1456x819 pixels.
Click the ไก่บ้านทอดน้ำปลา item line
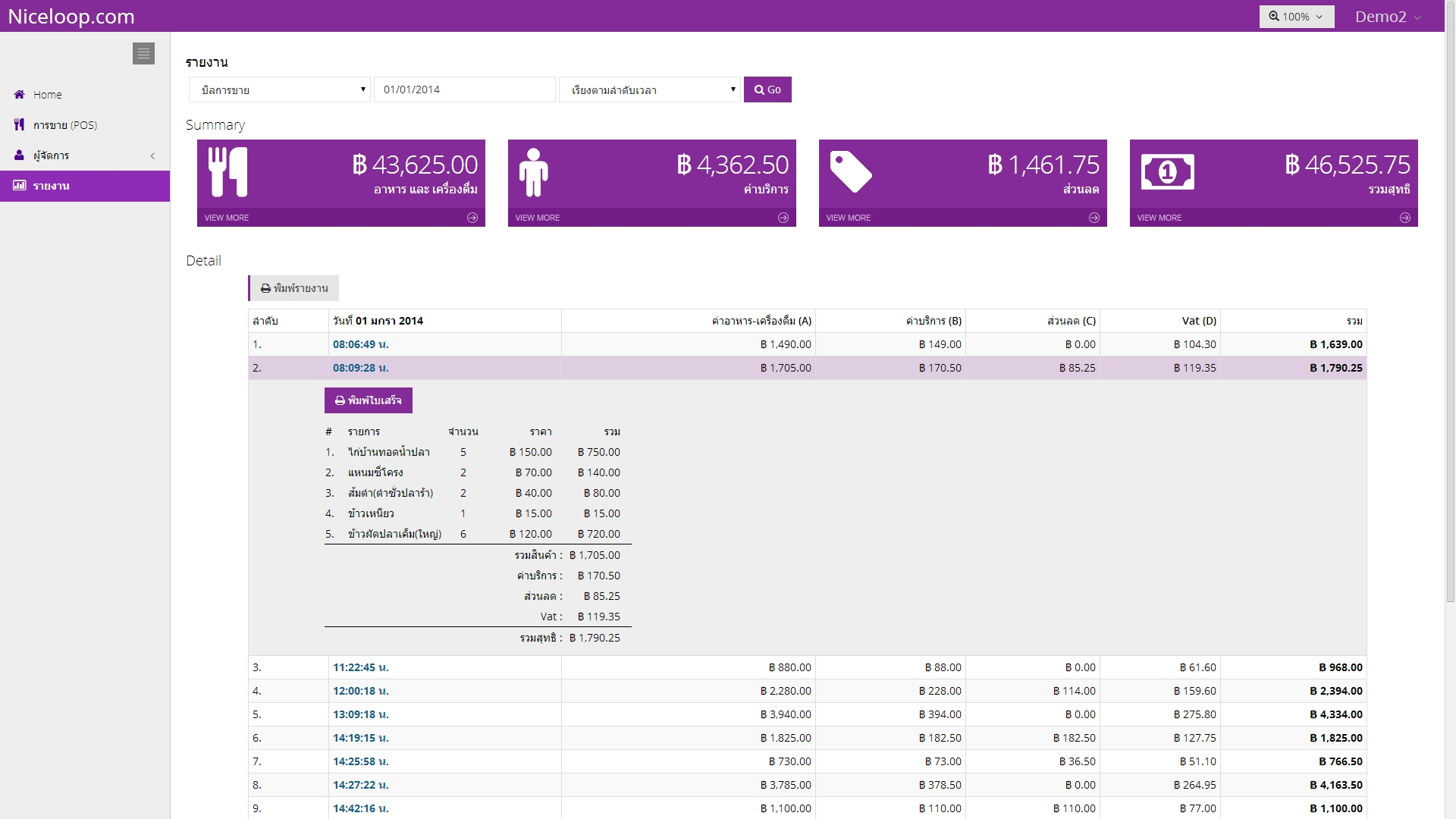click(x=478, y=452)
